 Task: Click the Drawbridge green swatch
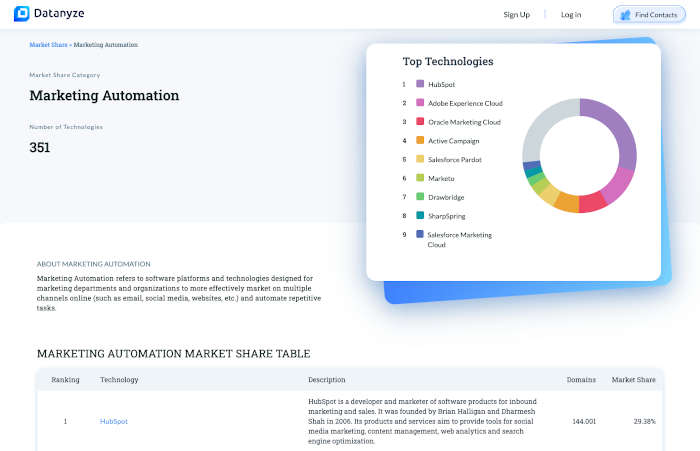pos(420,196)
